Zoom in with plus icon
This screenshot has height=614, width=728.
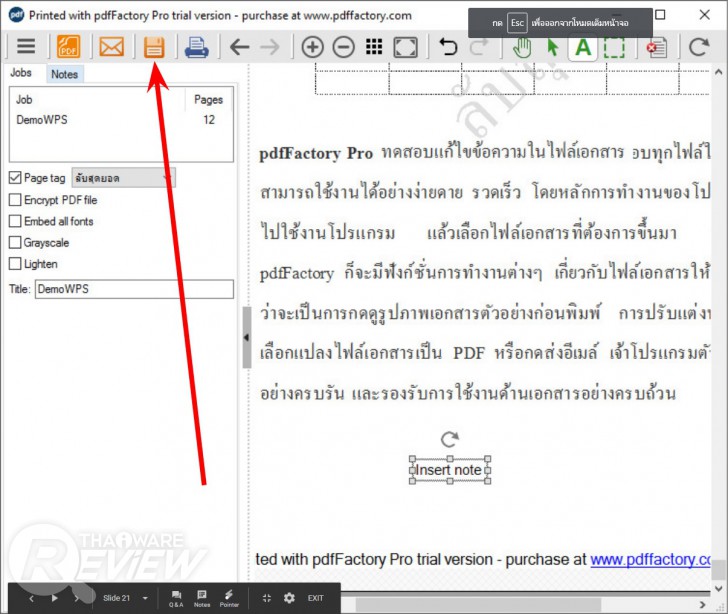pos(312,47)
